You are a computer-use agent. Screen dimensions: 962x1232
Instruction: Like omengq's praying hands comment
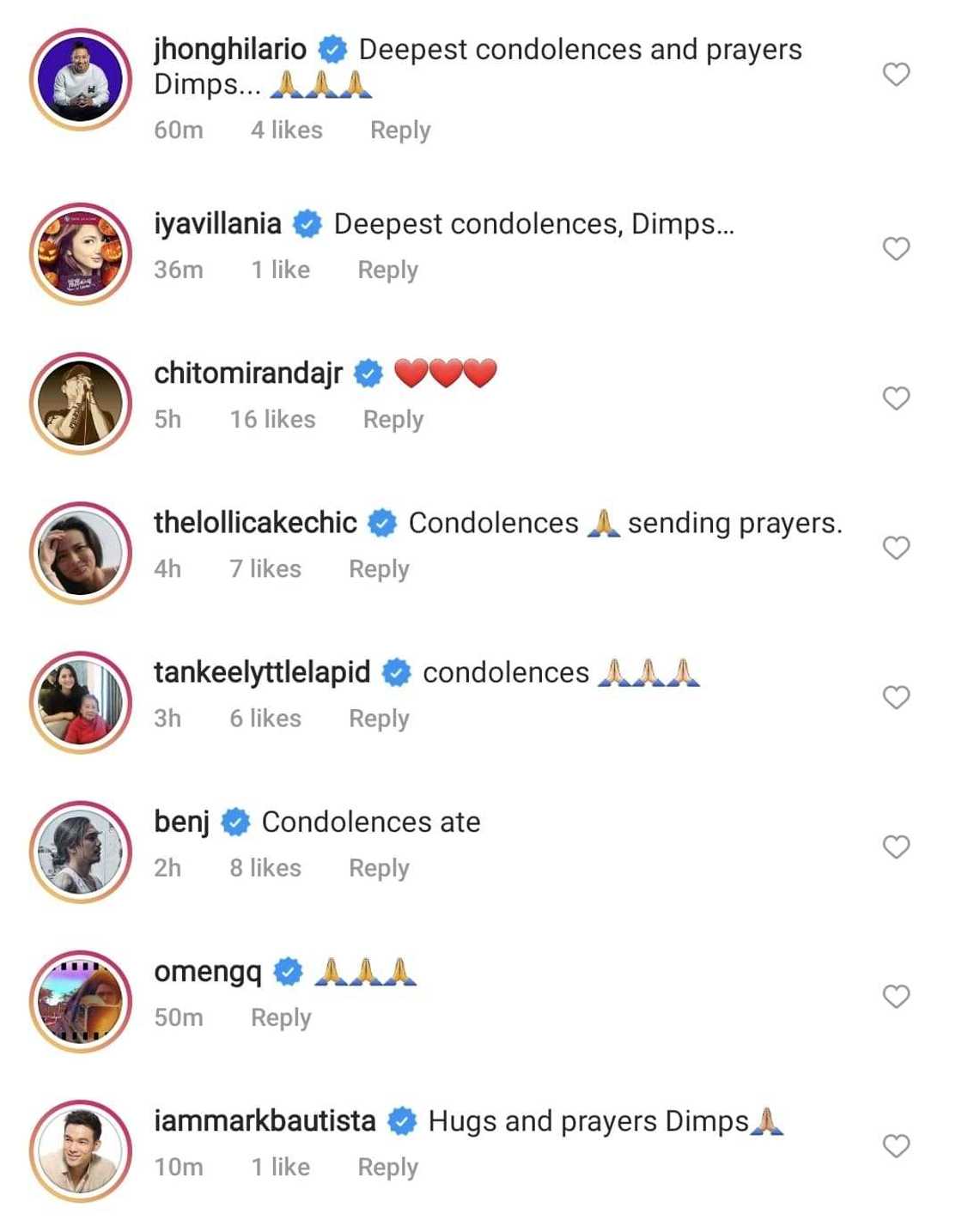(896, 997)
